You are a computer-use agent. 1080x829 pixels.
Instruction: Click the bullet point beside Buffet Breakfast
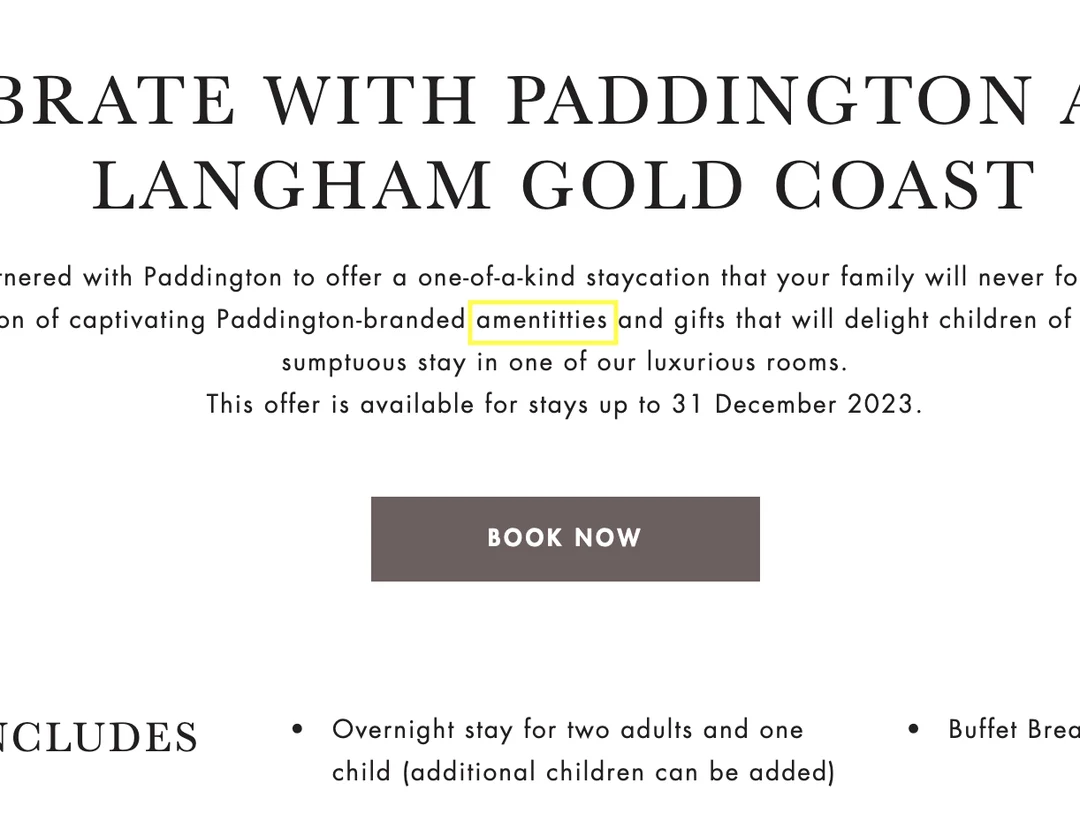[x=913, y=729]
